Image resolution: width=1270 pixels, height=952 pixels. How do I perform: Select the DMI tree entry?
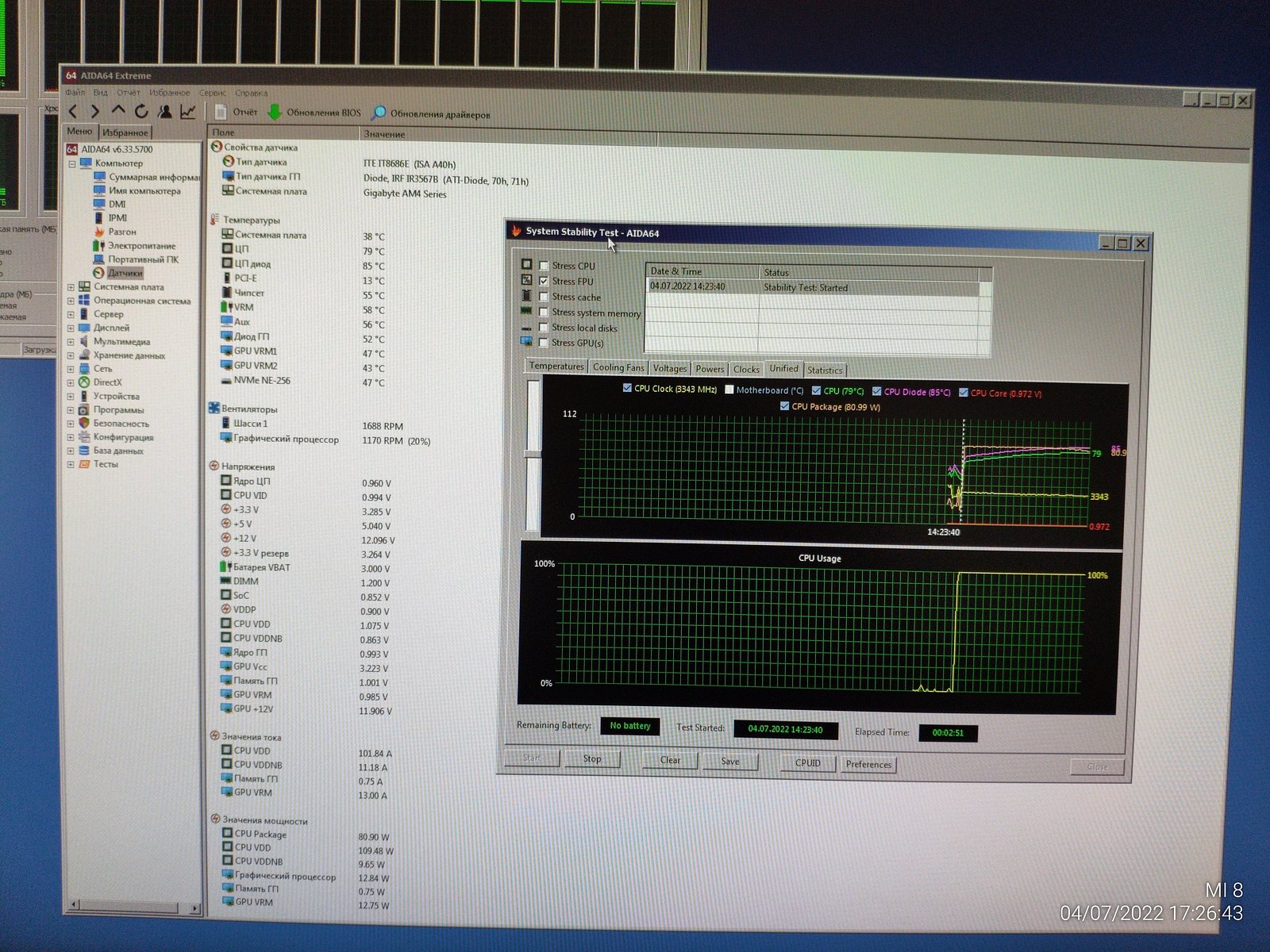[110, 204]
